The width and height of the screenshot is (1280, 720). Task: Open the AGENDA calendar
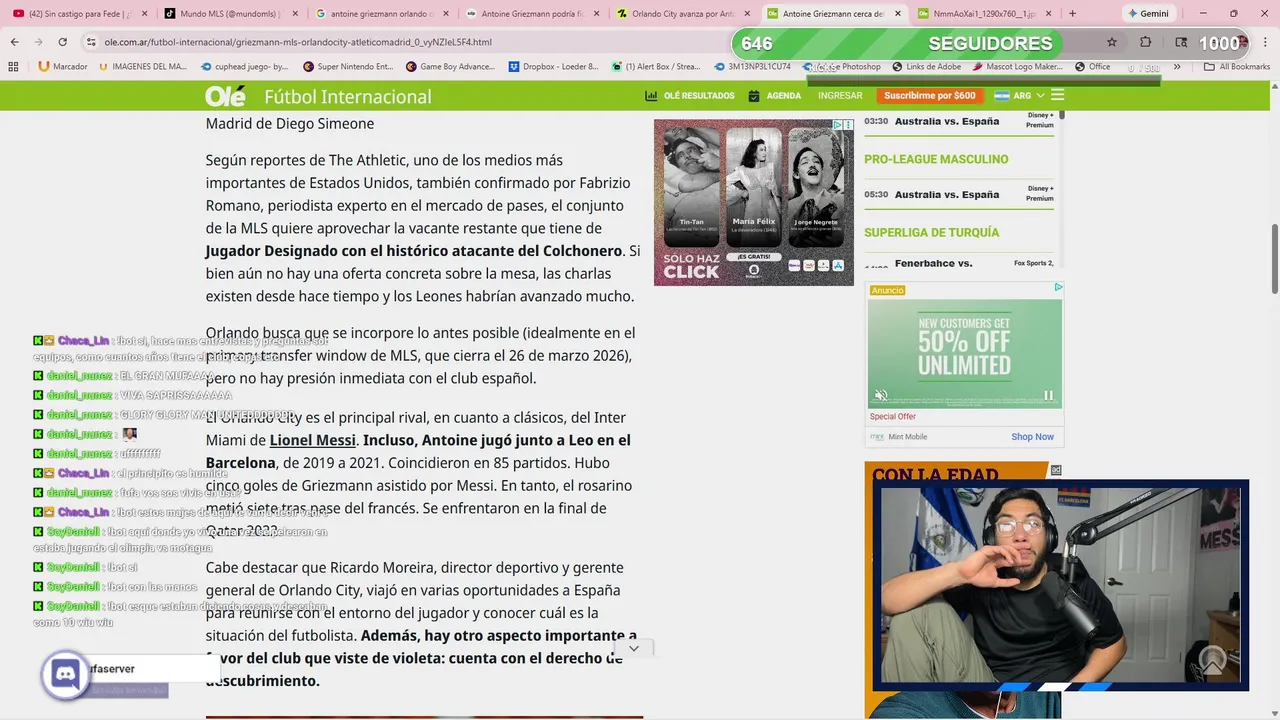pos(775,96)
